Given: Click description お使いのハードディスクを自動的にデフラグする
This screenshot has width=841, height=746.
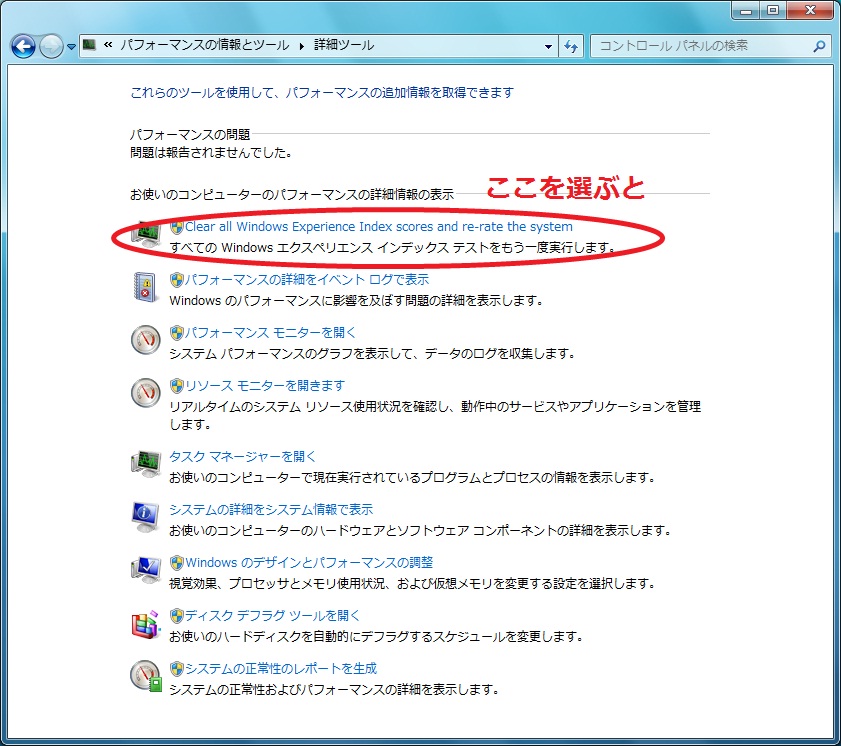Looking at the screenshot, I should tap(377, 637).
